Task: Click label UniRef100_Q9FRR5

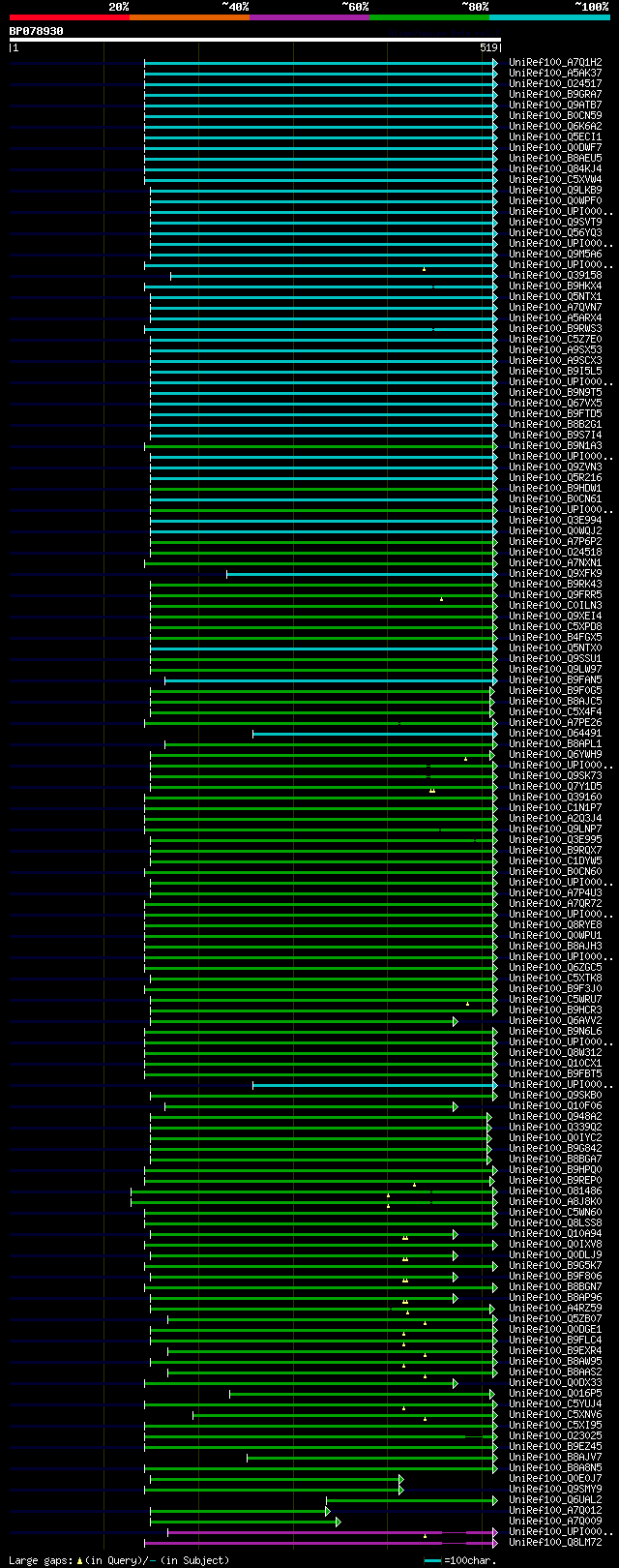Action: pyautogui.click(x=556, y=595)
